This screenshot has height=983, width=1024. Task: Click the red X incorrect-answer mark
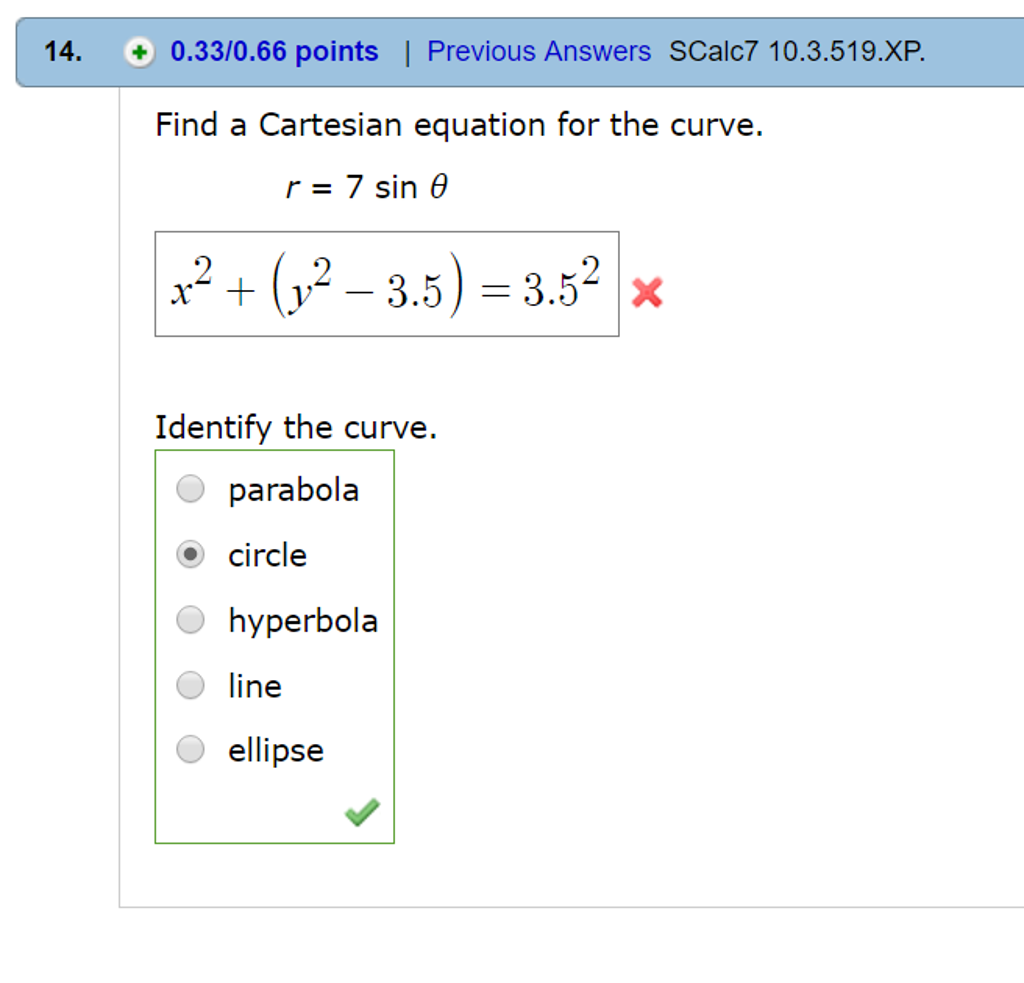pos(647,292)
